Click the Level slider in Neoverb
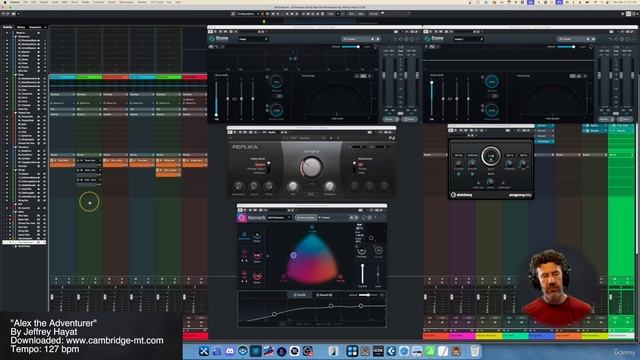 tap(378, 274)
